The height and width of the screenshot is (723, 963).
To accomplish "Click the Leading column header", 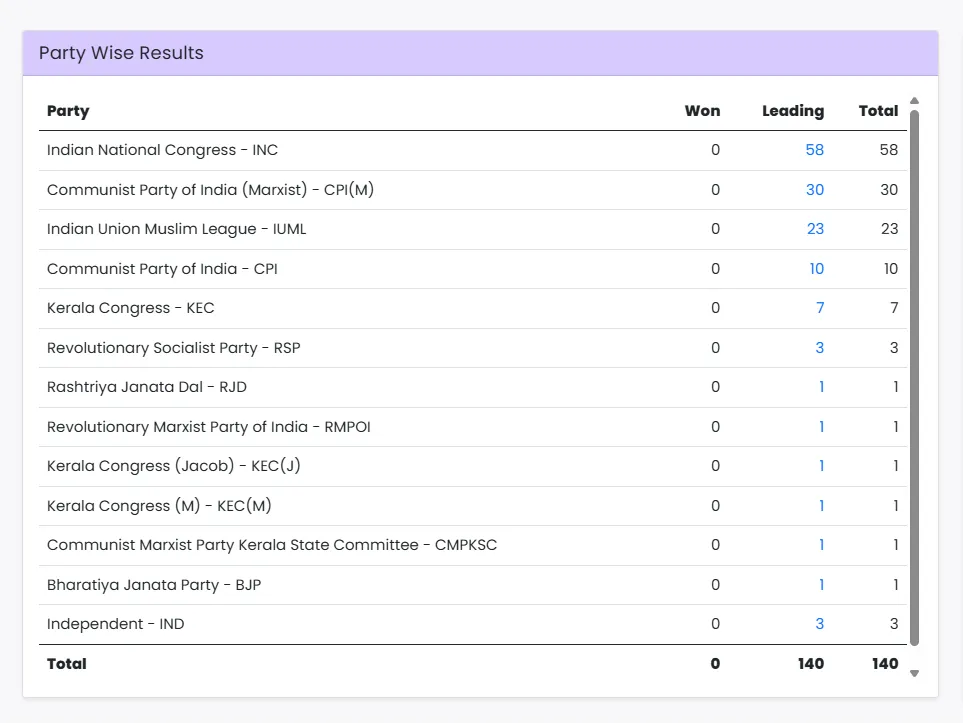I will click(793, 111).
